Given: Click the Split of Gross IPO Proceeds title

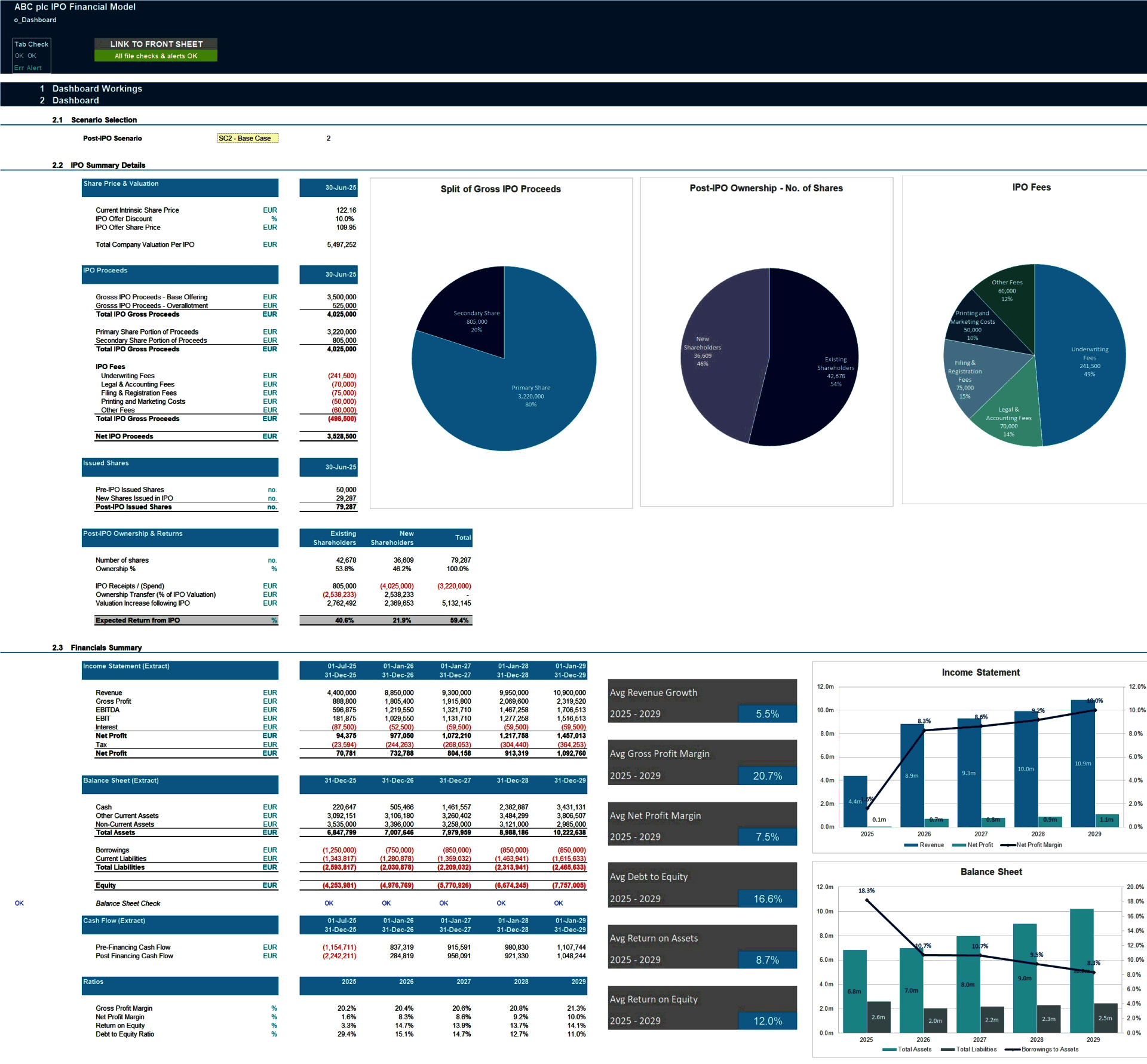Looking at the screenshot, I should tap(501, 189).
